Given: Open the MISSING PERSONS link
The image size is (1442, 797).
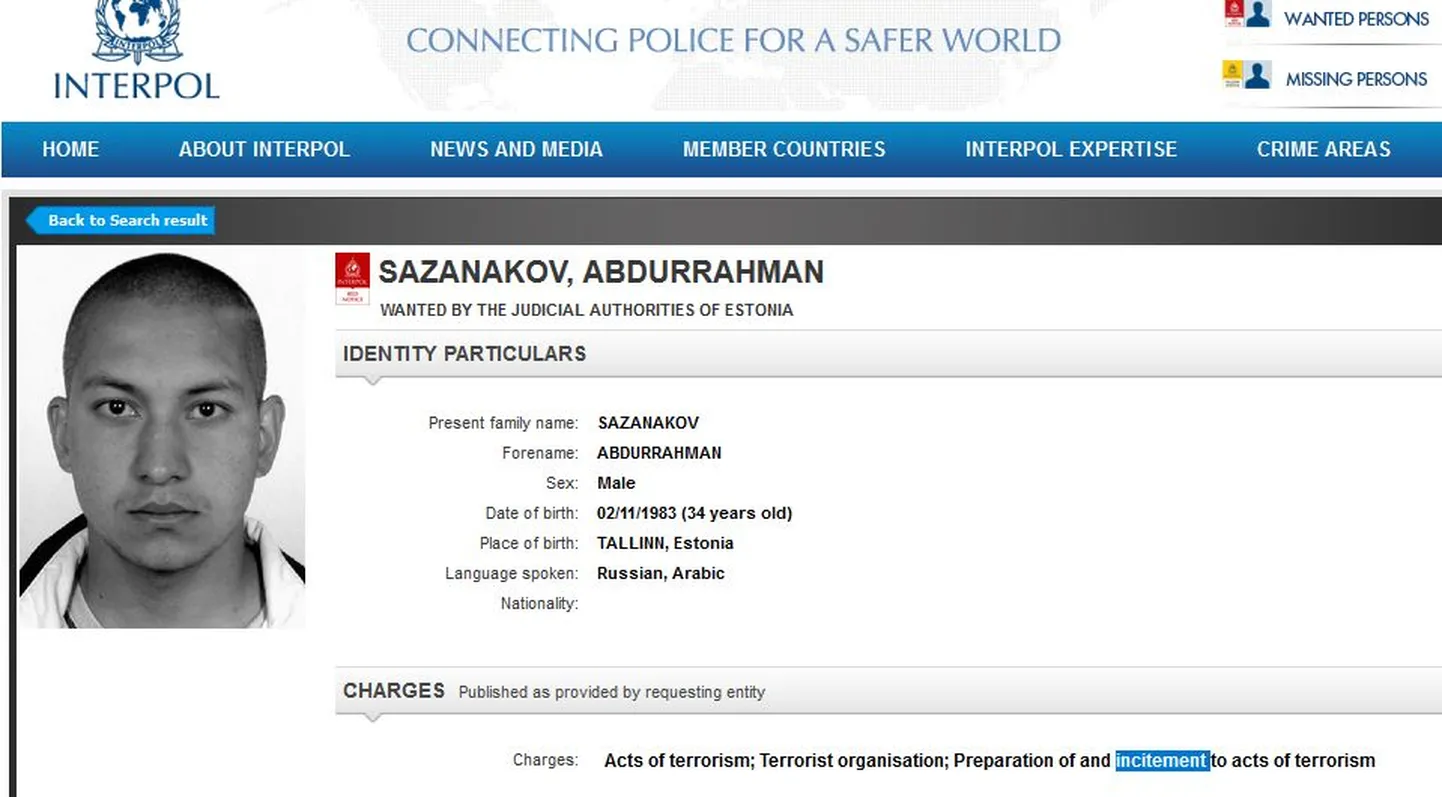Looking at the screenshot, I should tap(1356, 79).
